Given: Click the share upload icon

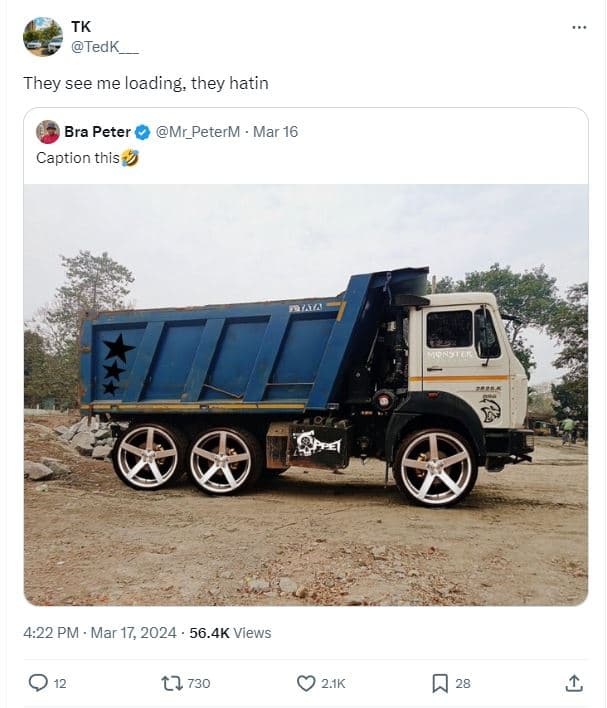Looking at the screenshot, I should tap(574, 682).
